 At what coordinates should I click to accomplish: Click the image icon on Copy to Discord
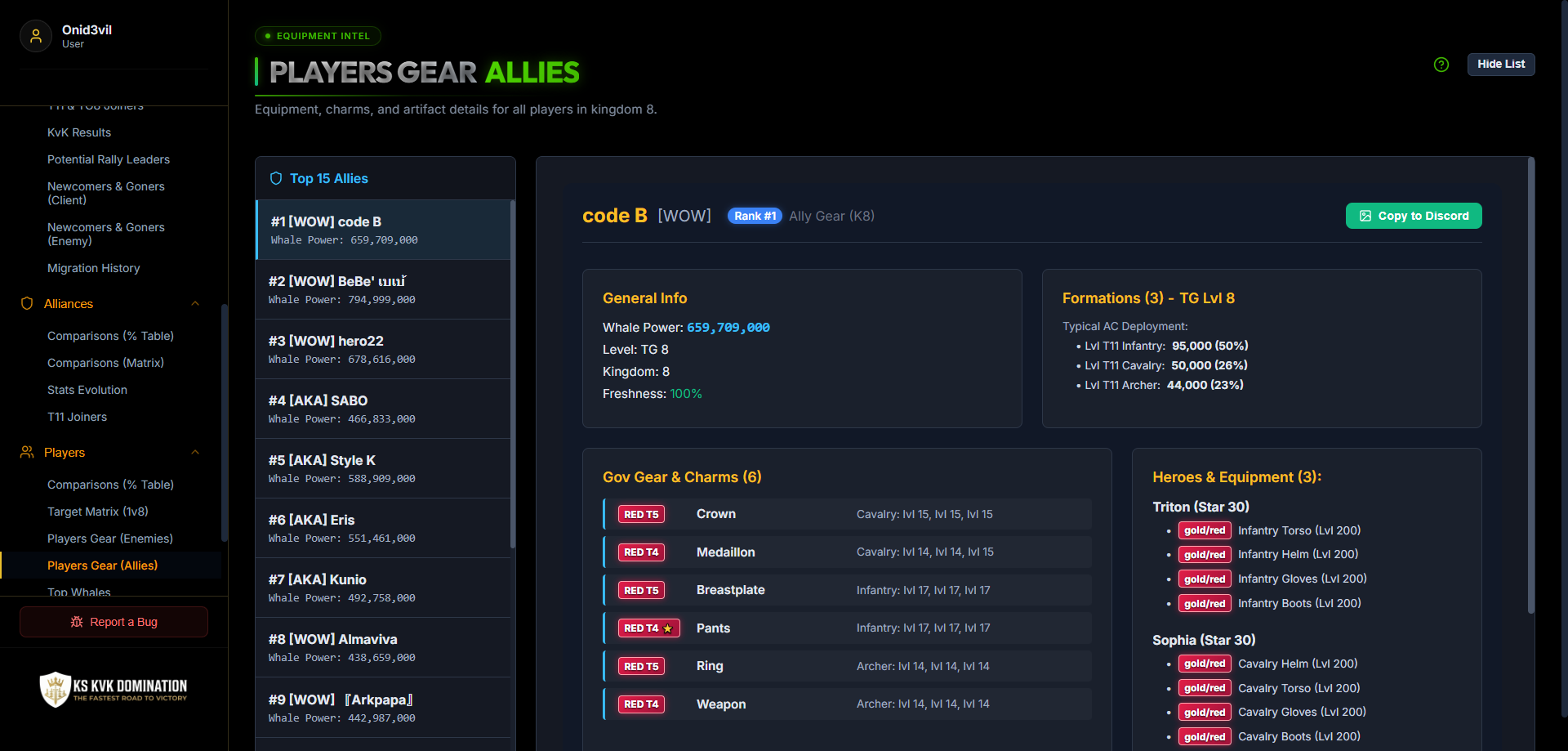pyautogui.click(x=1365, y=216)
